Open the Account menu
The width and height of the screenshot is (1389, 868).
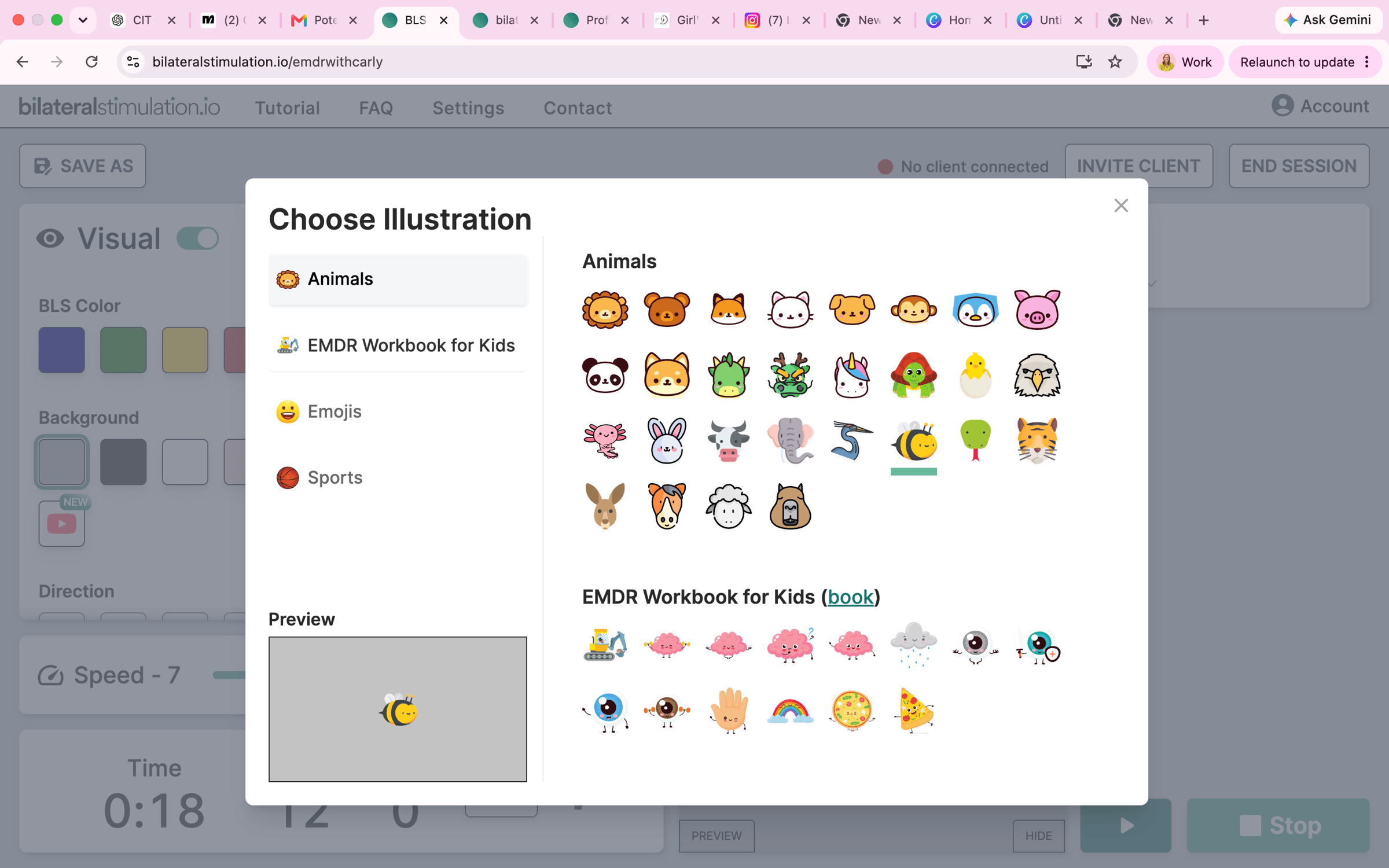click(1320, 106)
